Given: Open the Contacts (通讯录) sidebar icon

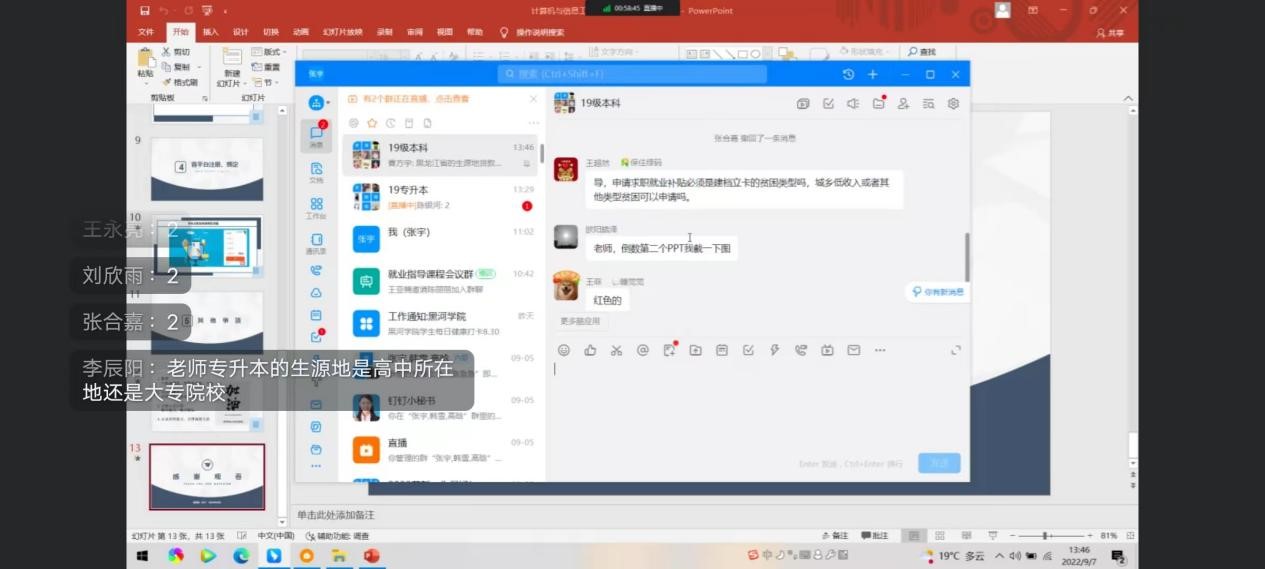Looking at the screenshot, I should [x=316, y=243].
